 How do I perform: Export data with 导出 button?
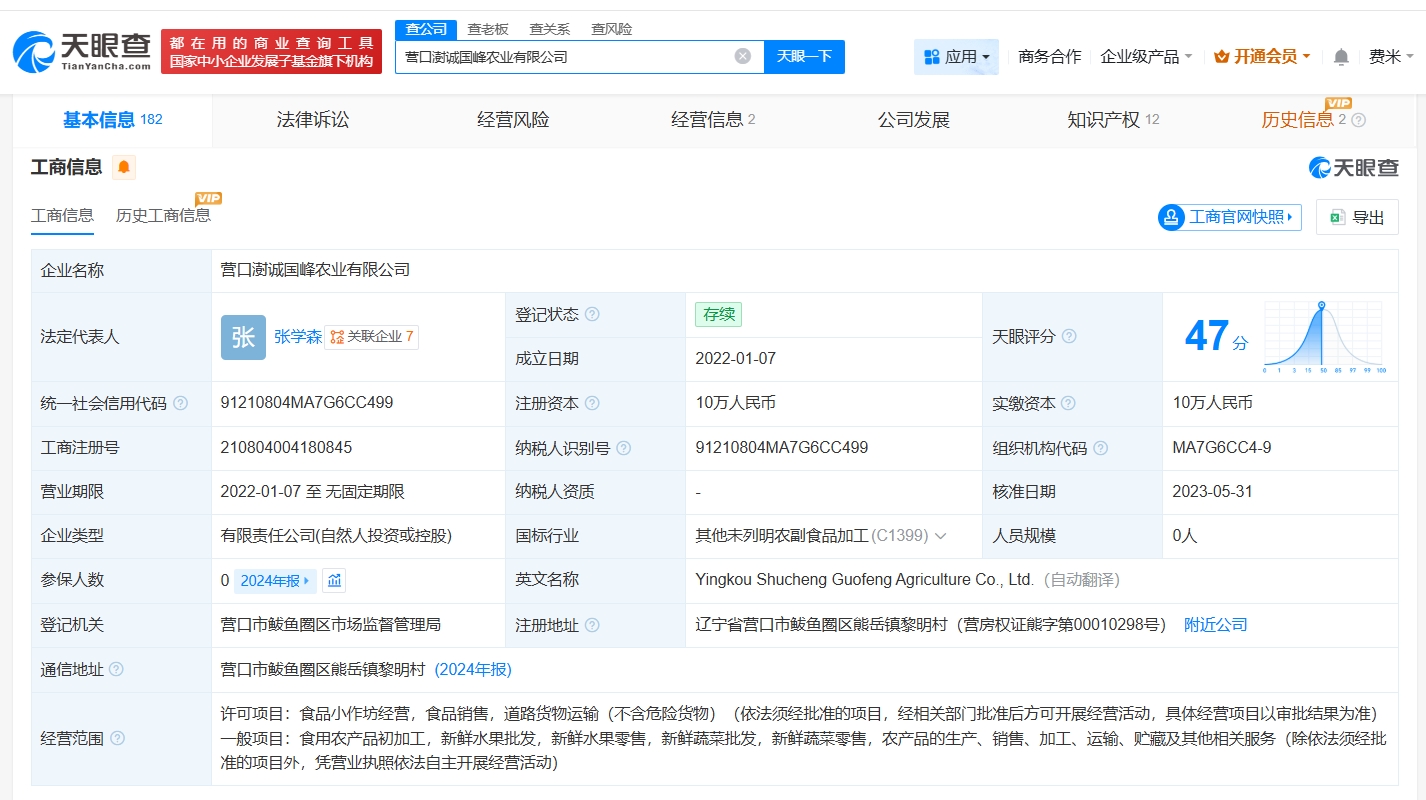[x=1357, y=217]
